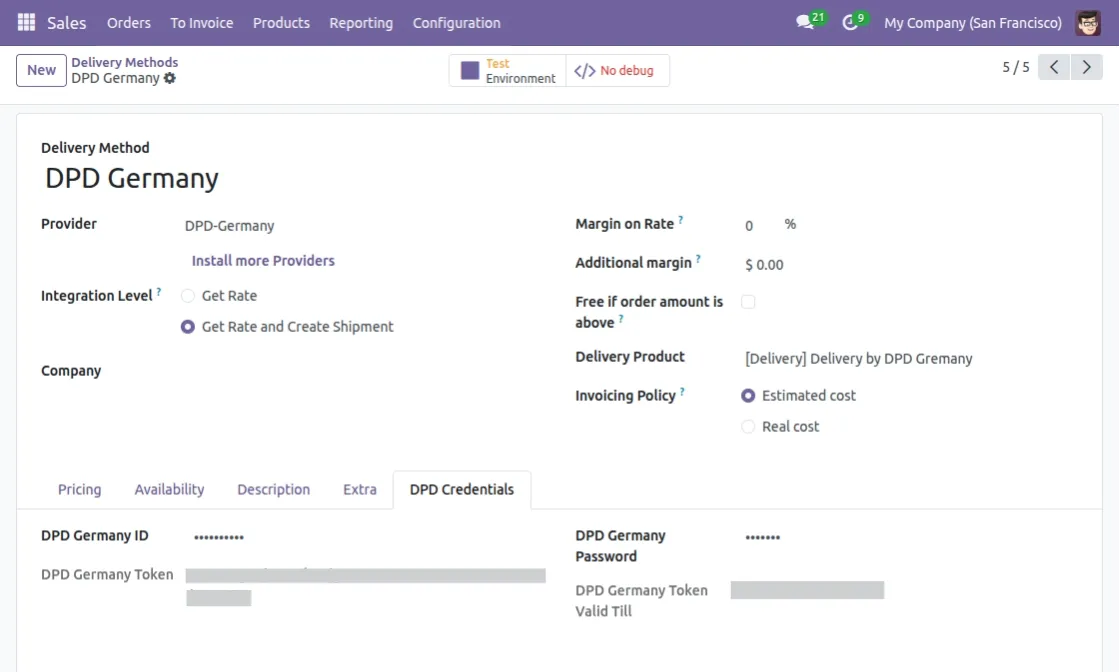Select the Get Rate radio option
1120x672 pixels.
pos(188,296)
